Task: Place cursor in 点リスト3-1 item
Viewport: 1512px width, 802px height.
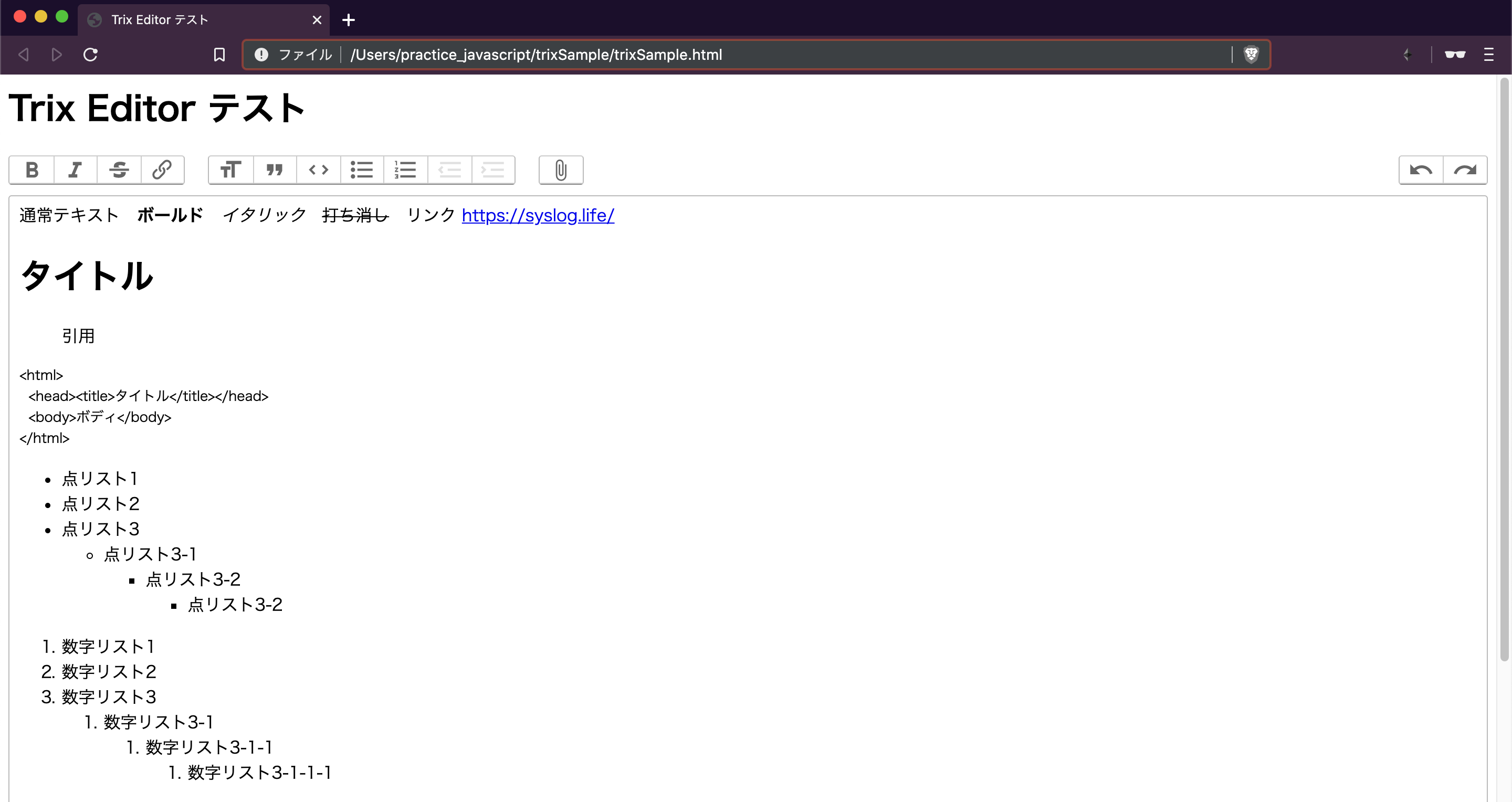Action: pos(150,554)
